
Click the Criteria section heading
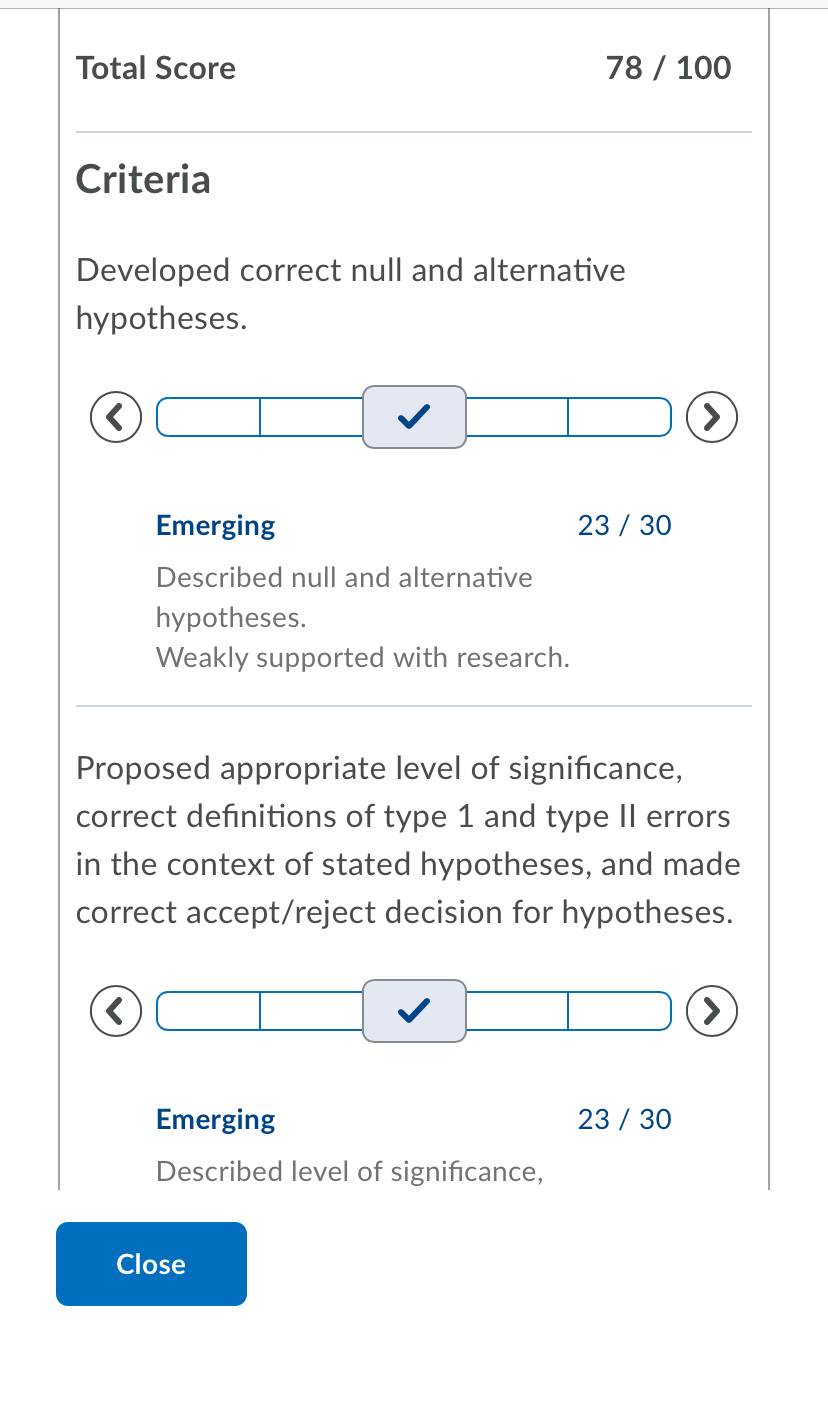click(143, 180)
